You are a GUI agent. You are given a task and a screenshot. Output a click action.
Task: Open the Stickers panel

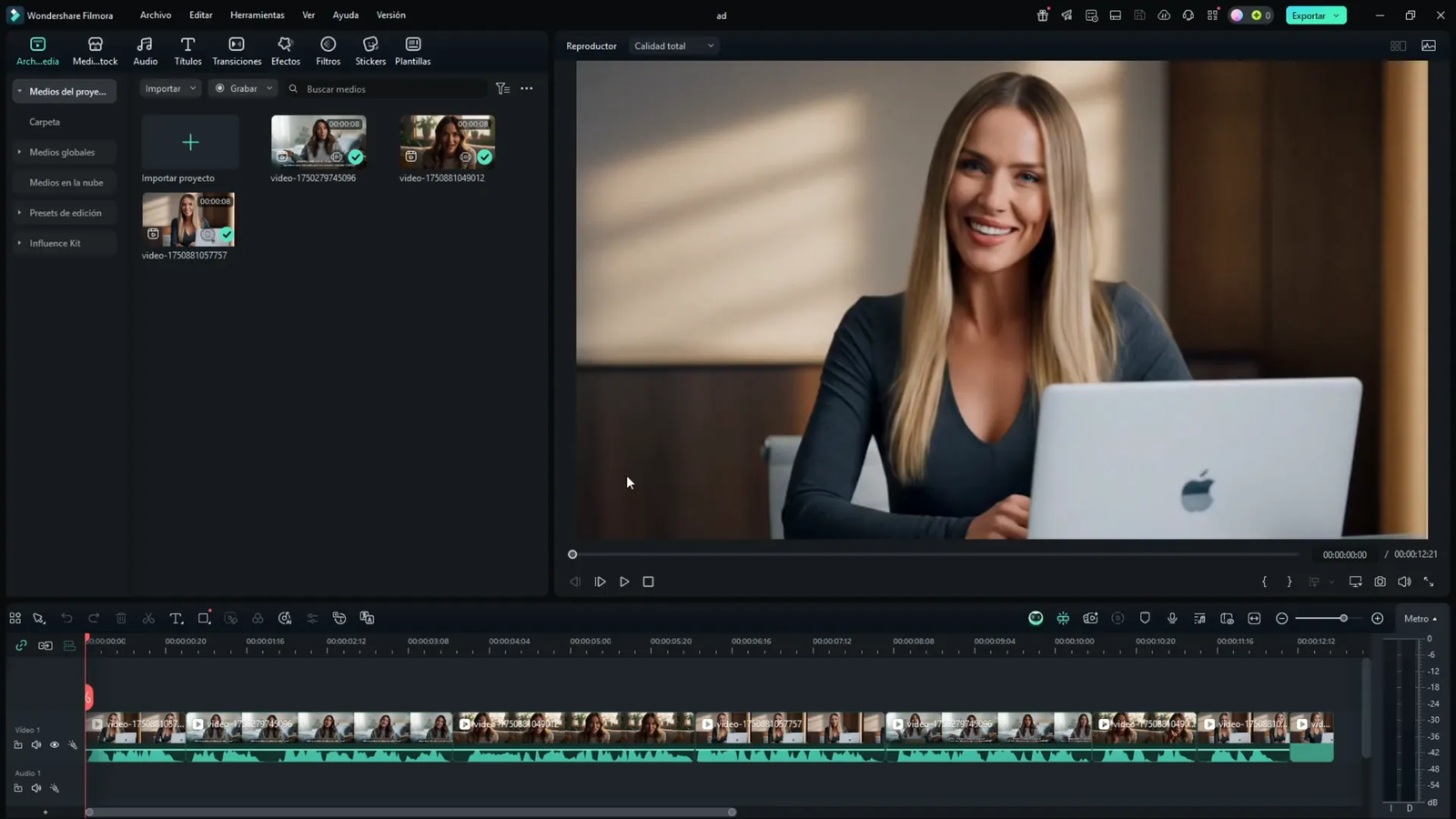pos(369,50)
